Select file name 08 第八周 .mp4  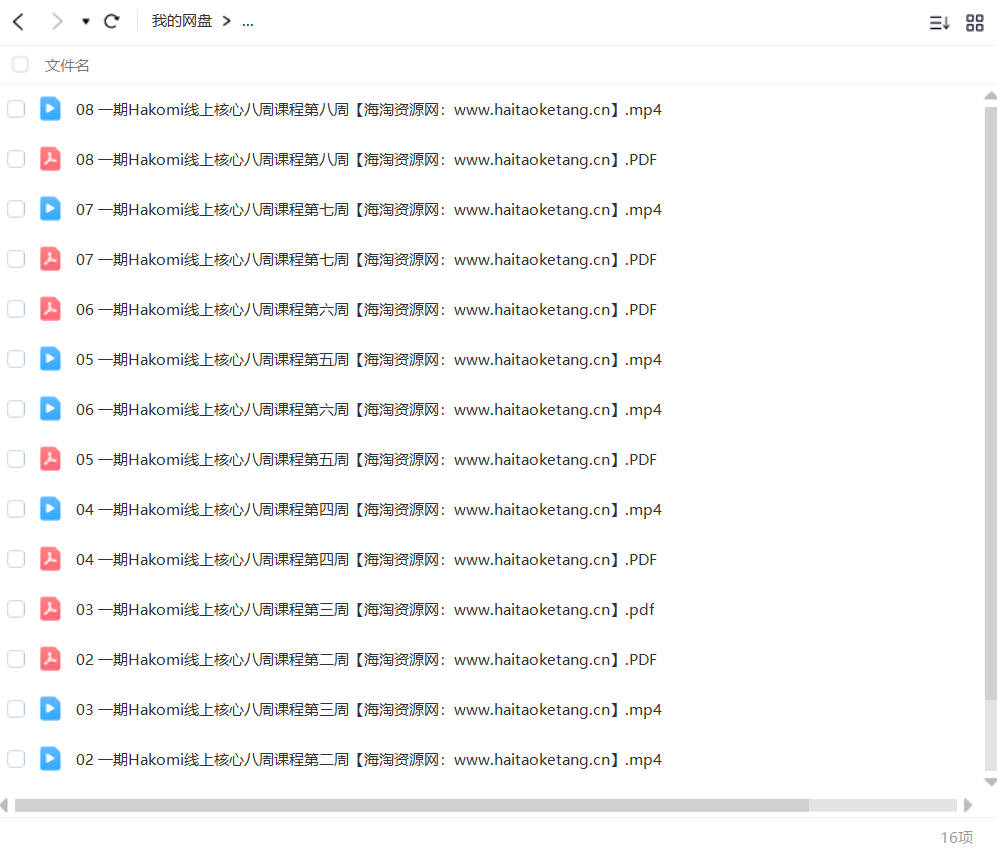[369, 110]
